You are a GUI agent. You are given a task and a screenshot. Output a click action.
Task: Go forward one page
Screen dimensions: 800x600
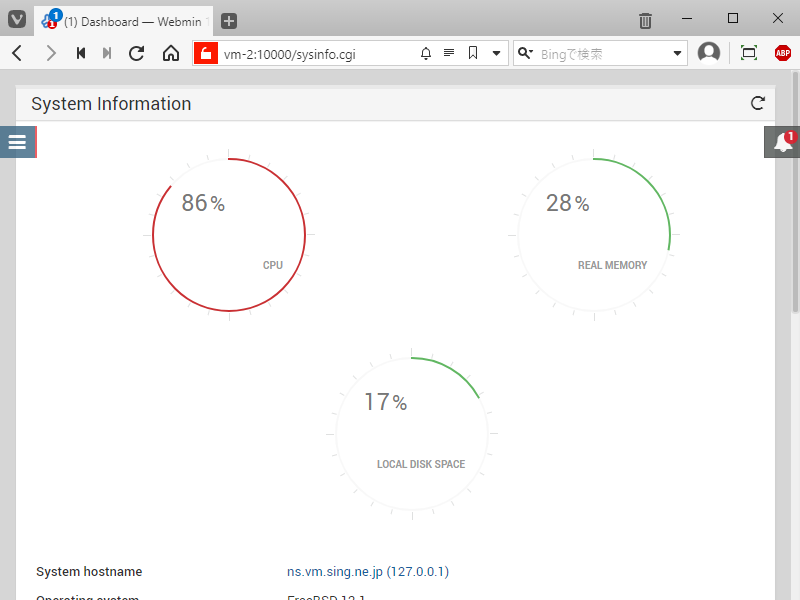tap(50, 53)
